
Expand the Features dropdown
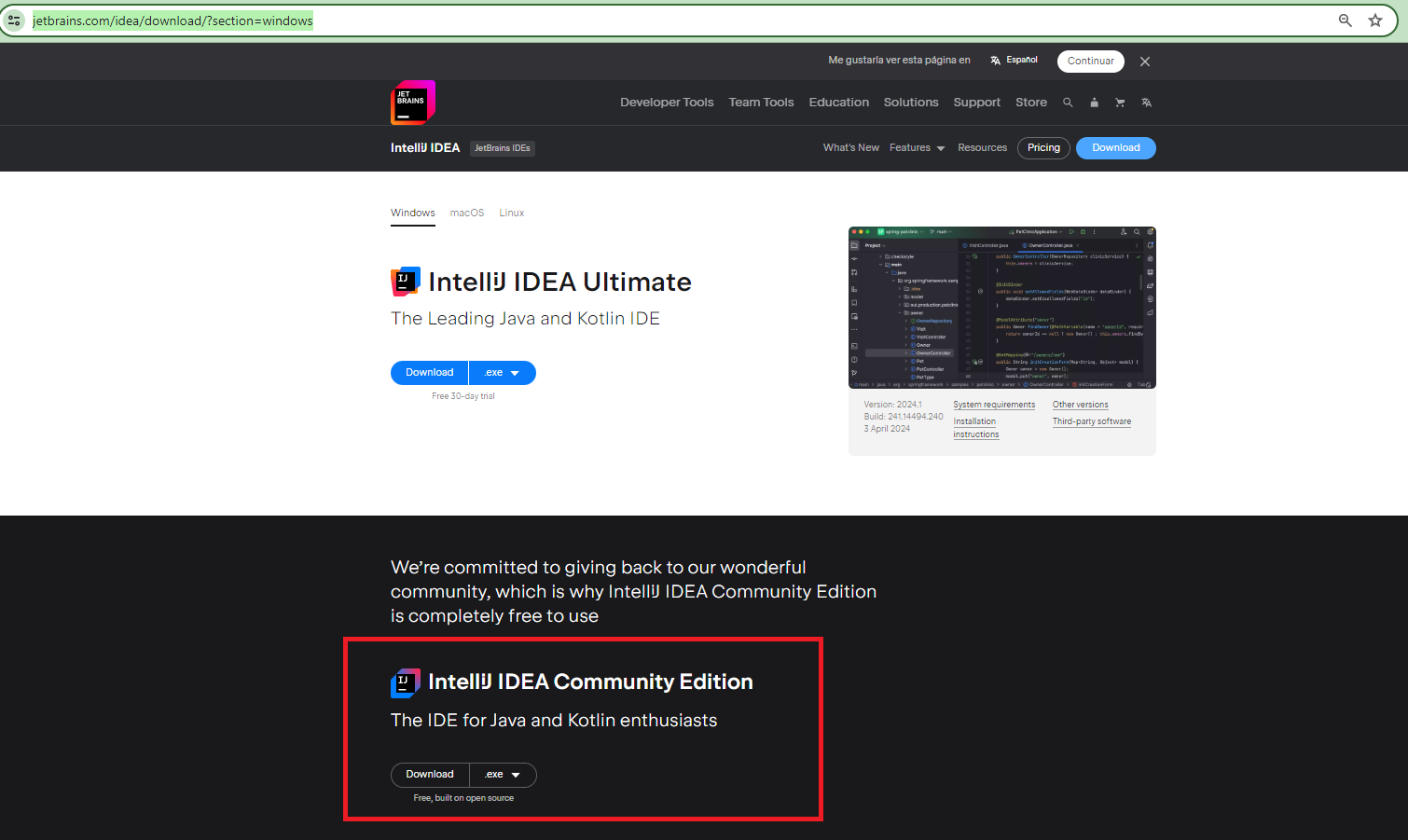[x=917, y=148]
